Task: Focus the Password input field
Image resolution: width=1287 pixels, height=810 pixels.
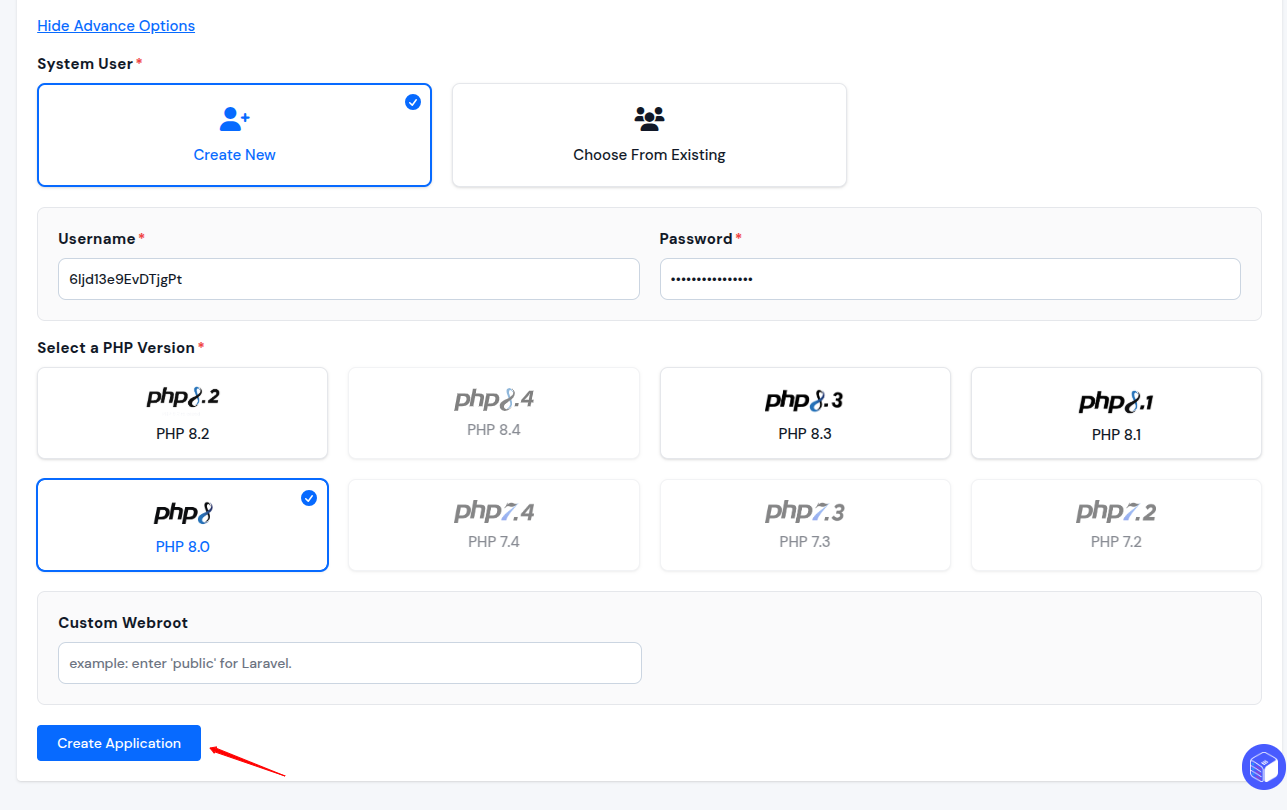Action: pyautogui.click(x=950, y=279)
